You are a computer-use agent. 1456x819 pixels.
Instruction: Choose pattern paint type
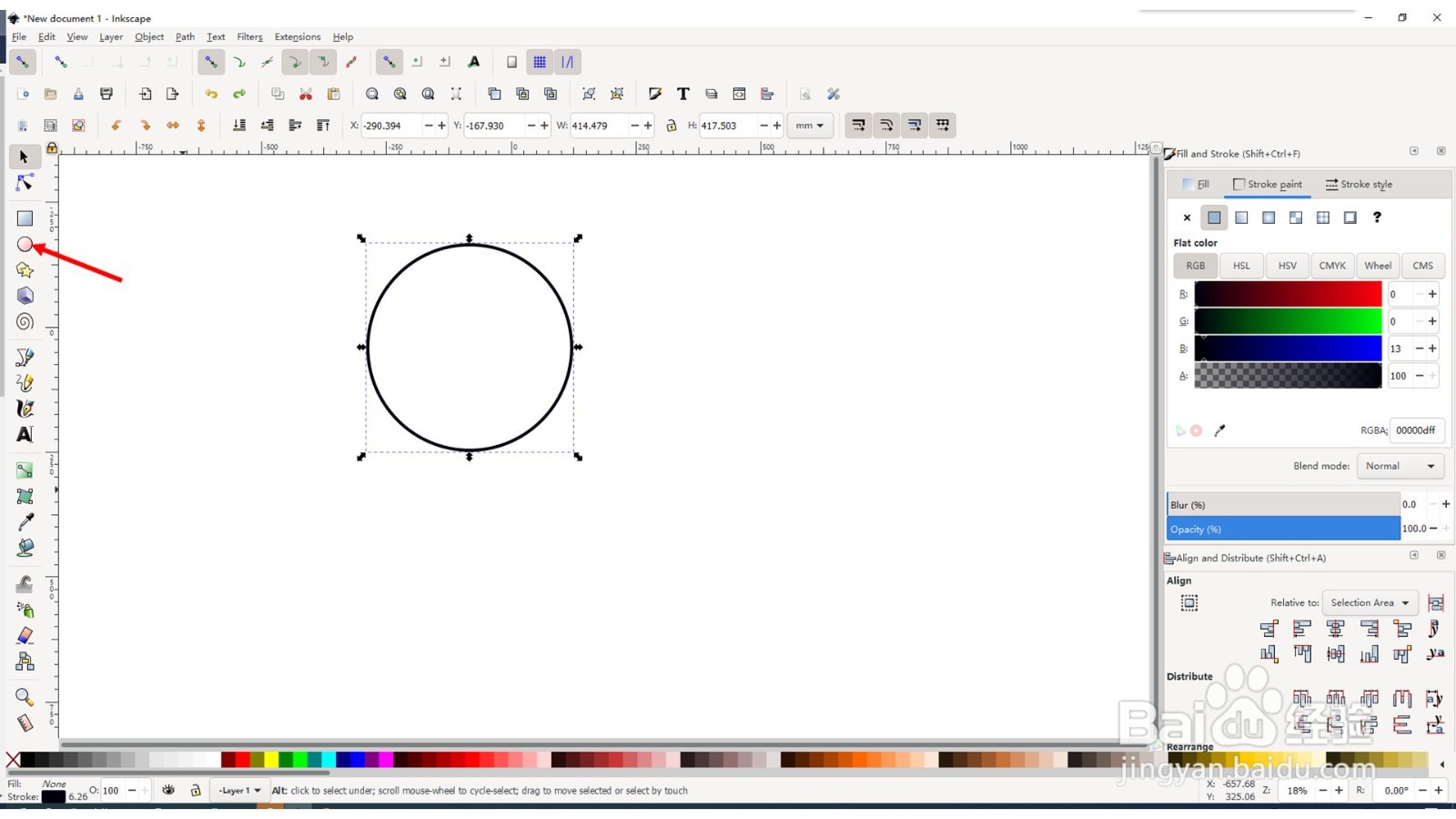pyautogui.click(x=1323, y=217)
